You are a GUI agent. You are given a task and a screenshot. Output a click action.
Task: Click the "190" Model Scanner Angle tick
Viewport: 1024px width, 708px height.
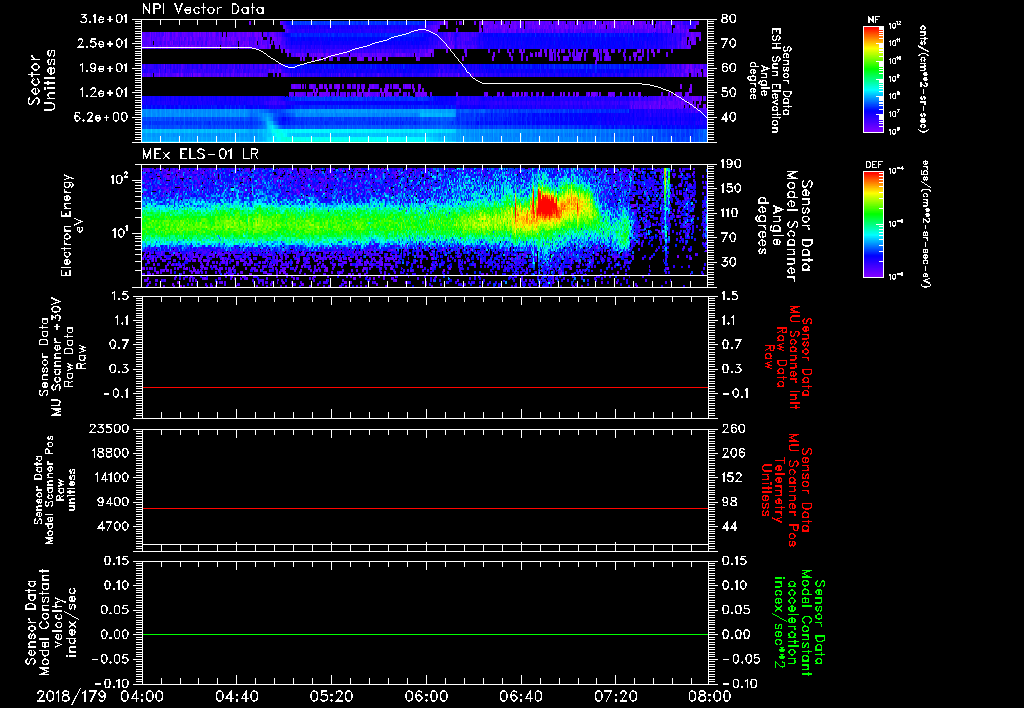tap(732, 164)
